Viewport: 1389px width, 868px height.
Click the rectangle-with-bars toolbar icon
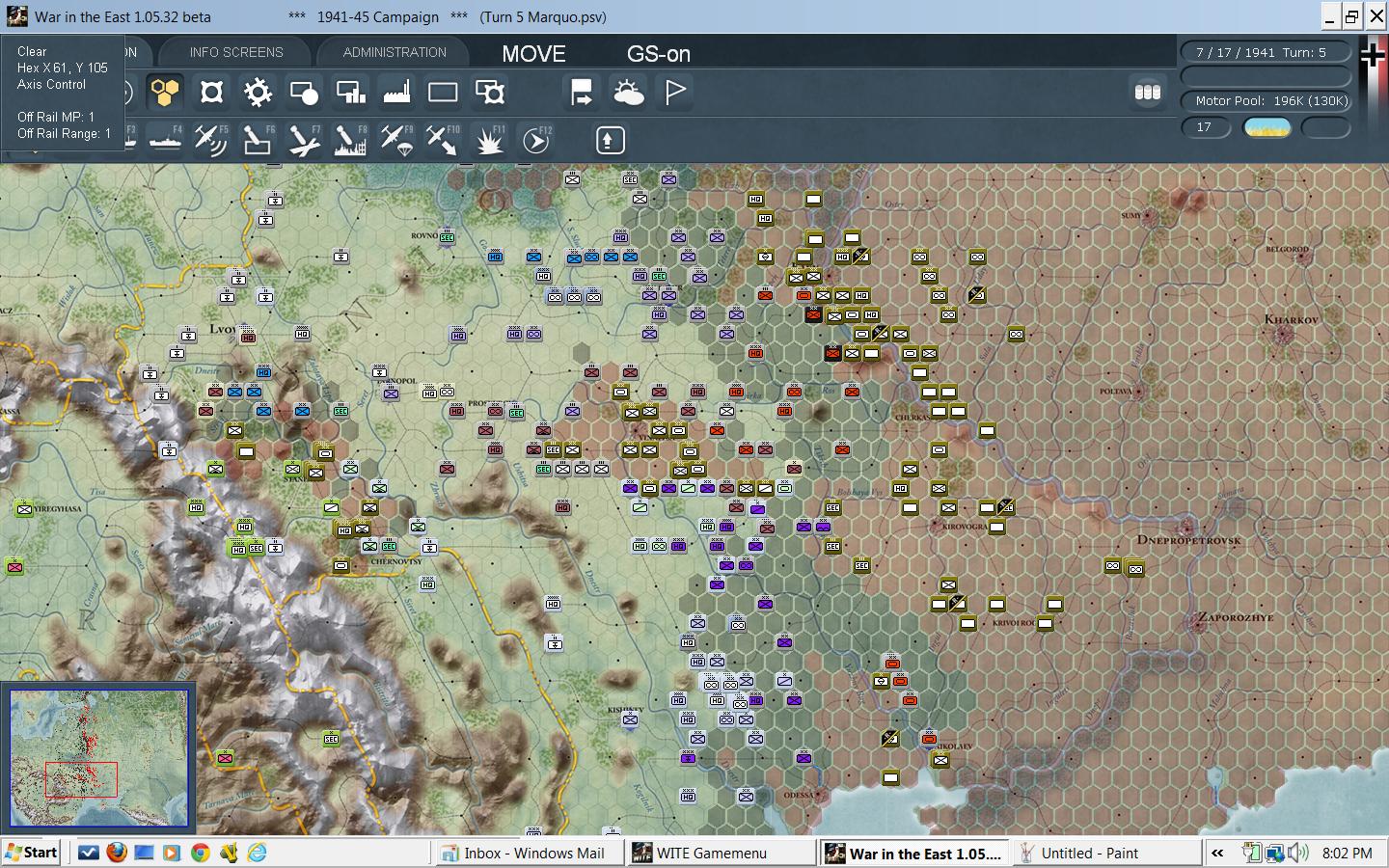350,93
